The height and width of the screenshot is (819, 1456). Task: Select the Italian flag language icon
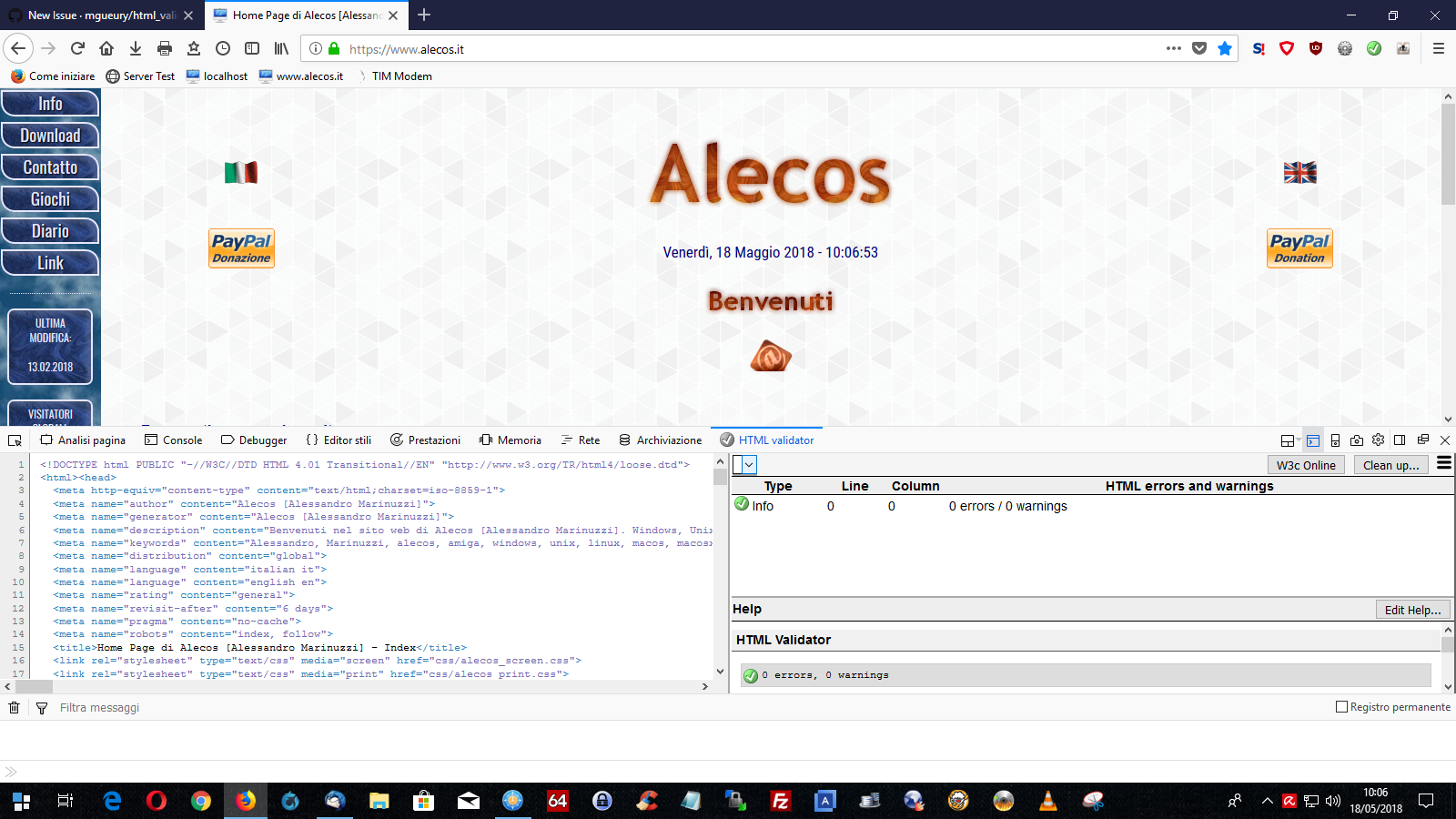(x=241, y=172)
